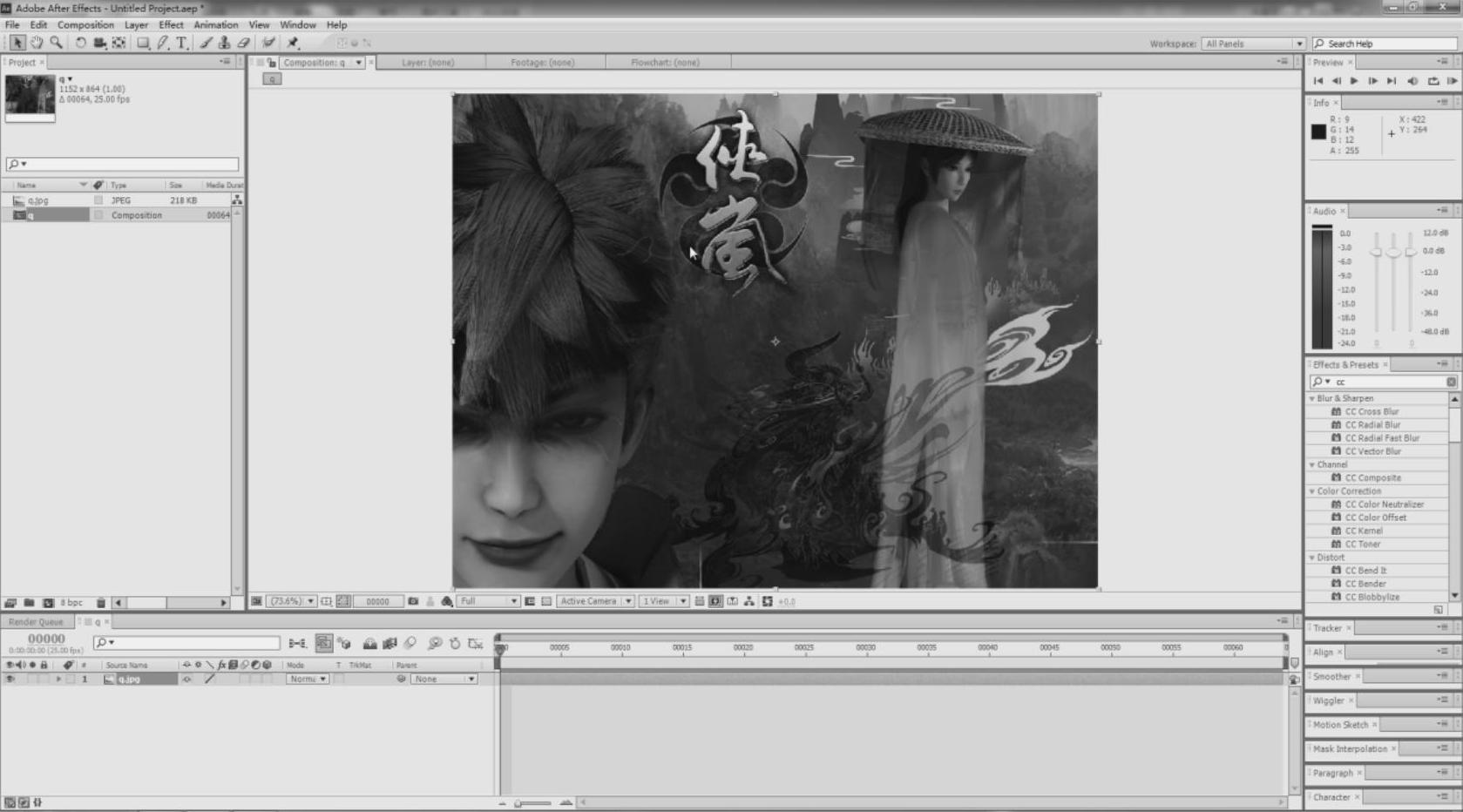Click the Brainstorm icon in timeline
Viewport: 1463px width, 812px height.
pyautogui.click(x=435, y=644)
